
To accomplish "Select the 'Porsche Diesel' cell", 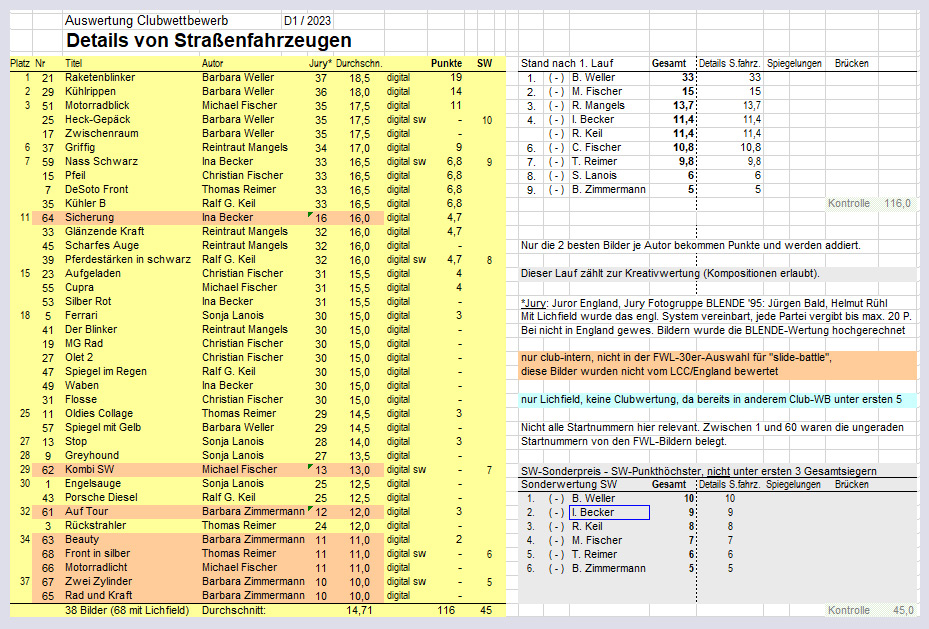I will click(x=101, y=498).
